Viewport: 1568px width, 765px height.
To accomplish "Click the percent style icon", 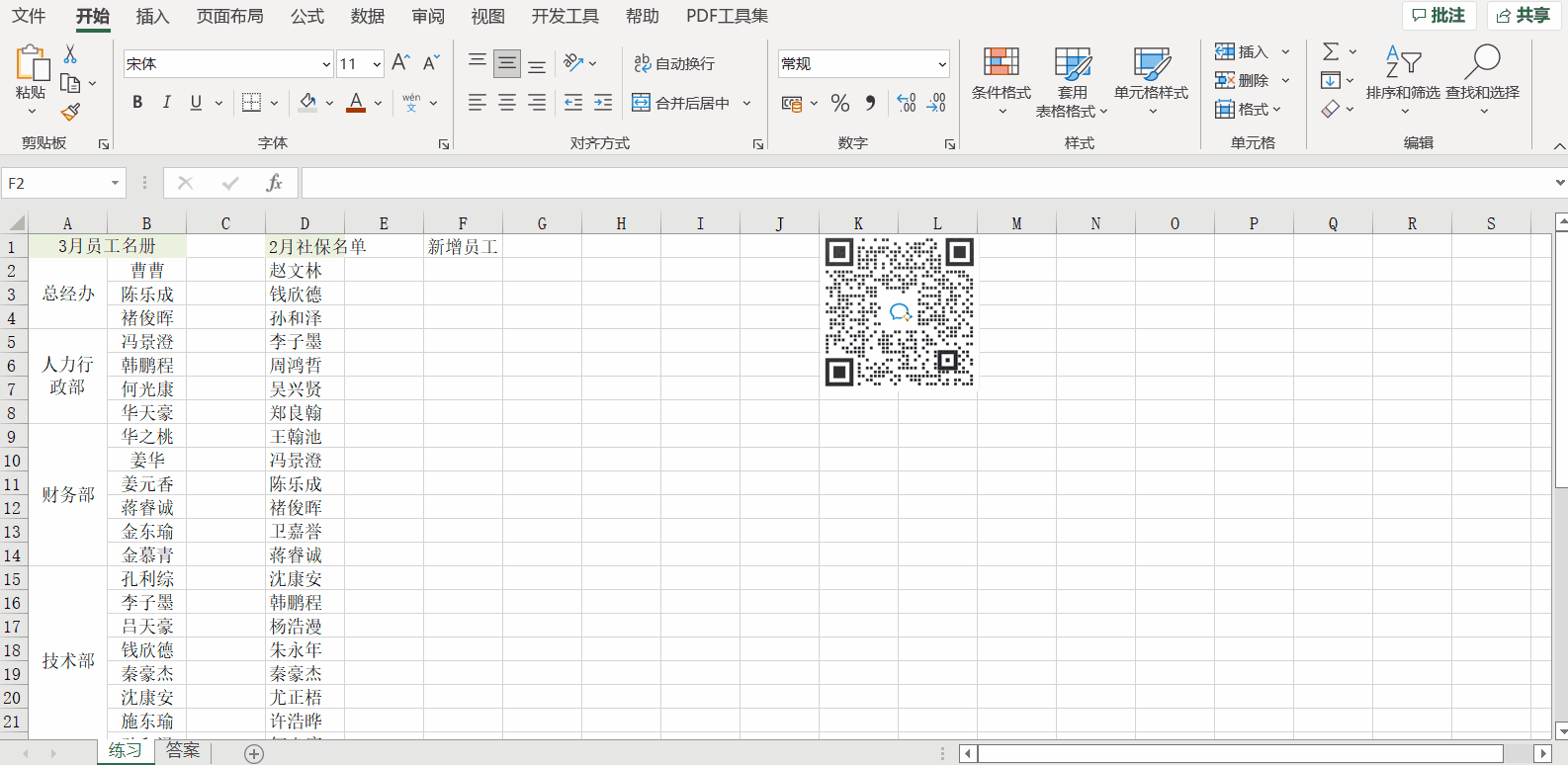I will pos(840,103).
